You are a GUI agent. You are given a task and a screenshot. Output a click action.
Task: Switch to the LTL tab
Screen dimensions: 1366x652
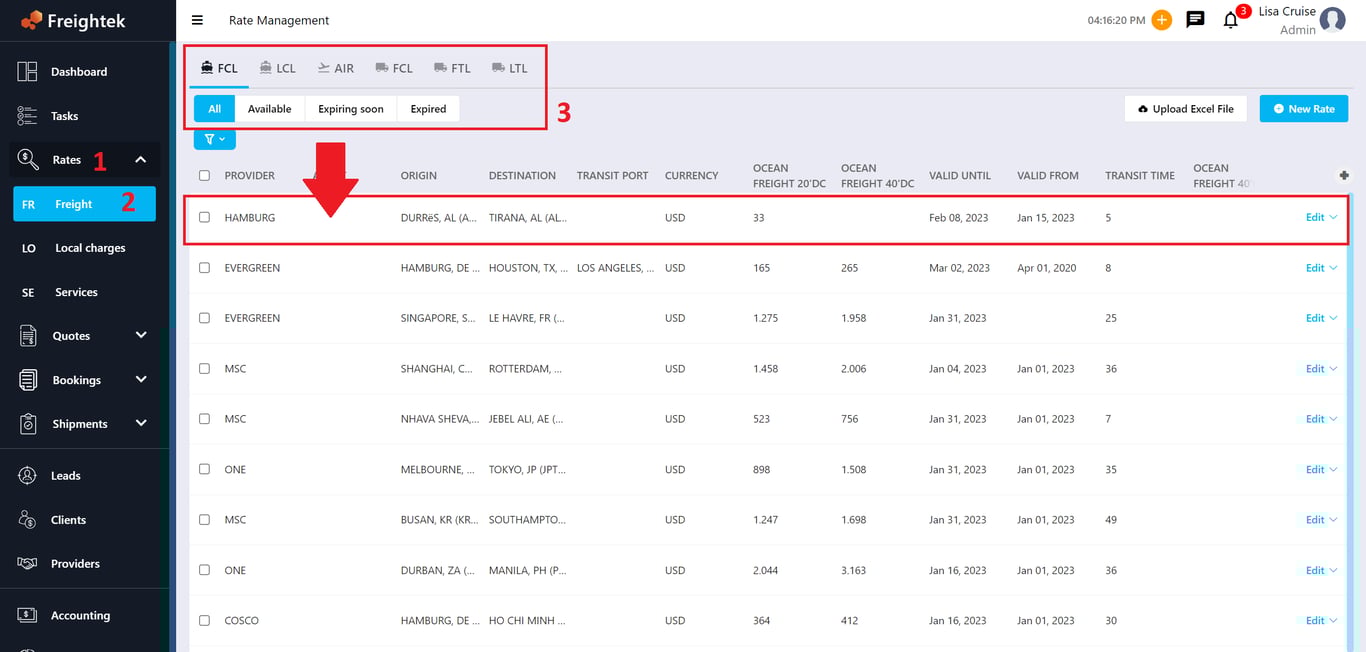click(x=510, y=68)
